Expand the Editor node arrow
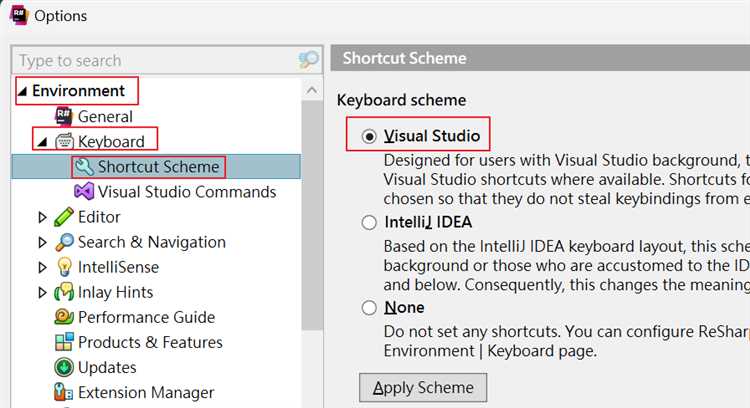The width and height of the screenshot is (750, 408). pos(42,217)
